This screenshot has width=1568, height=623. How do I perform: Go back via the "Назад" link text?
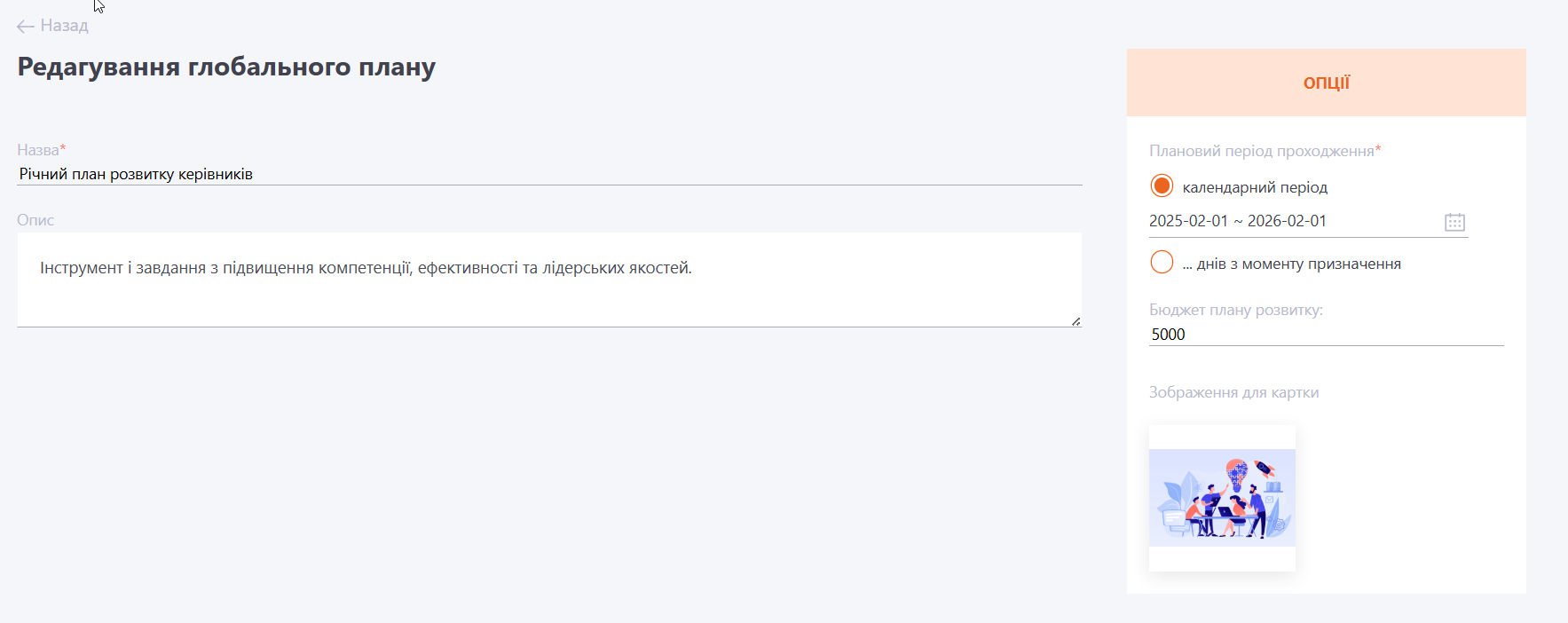64,26
